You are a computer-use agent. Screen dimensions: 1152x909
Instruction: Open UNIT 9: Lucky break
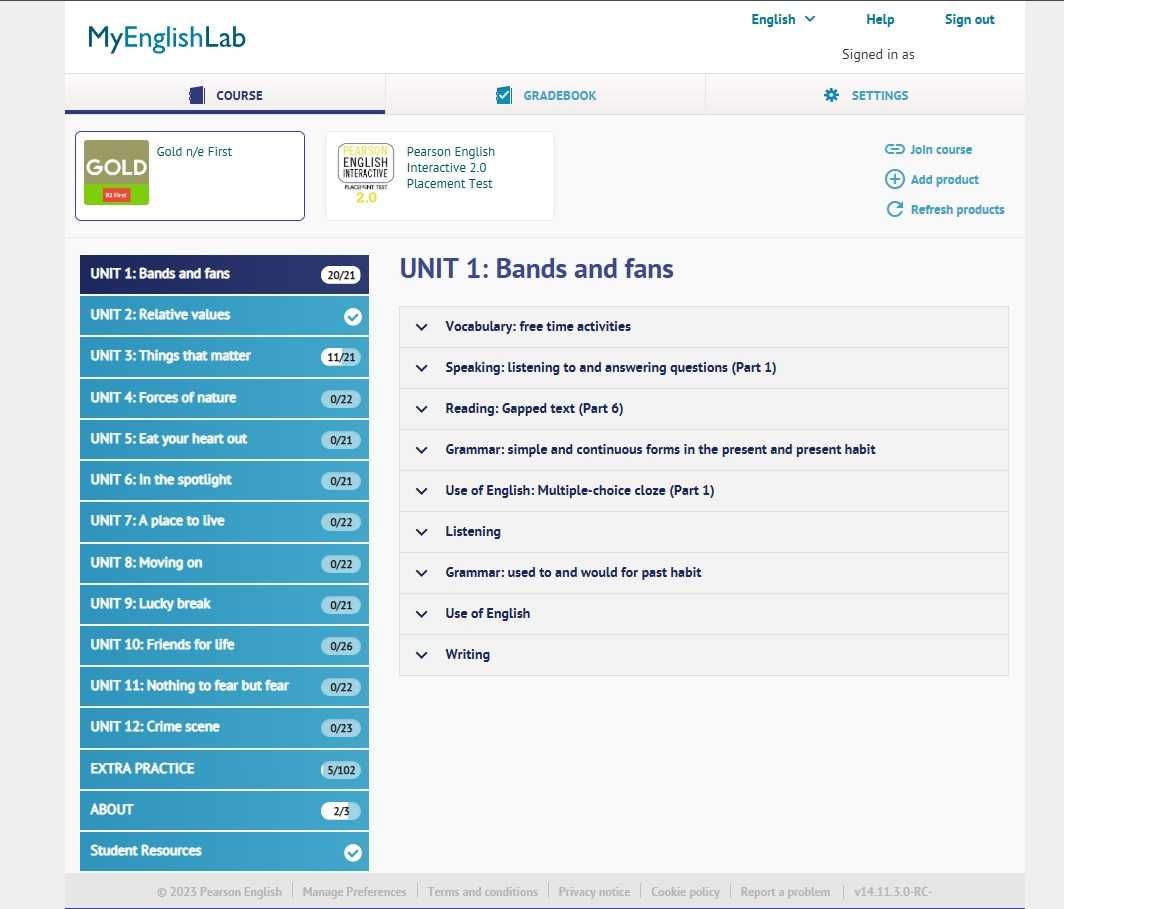point(224,605)
